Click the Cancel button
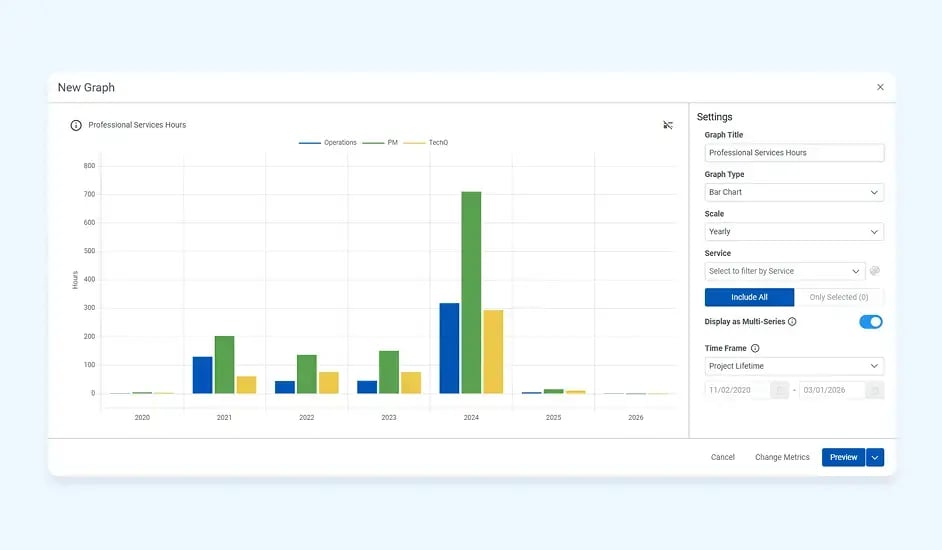942x550 pixels. [x=722, y=457]
